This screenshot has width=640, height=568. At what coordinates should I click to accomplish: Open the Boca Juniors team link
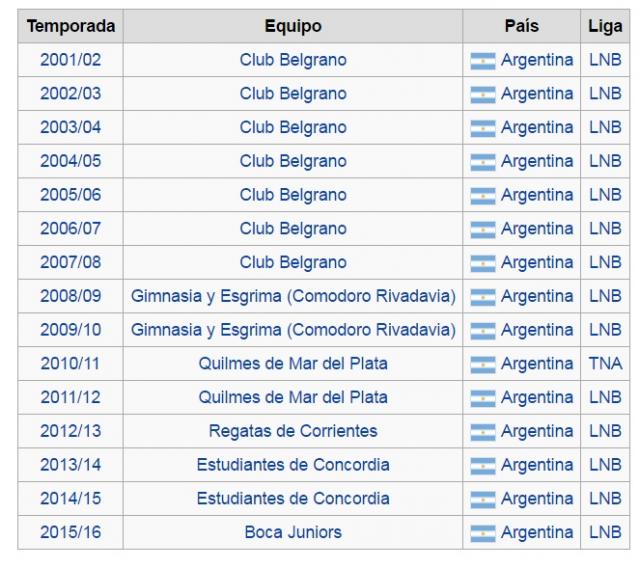tap(293, 533)
